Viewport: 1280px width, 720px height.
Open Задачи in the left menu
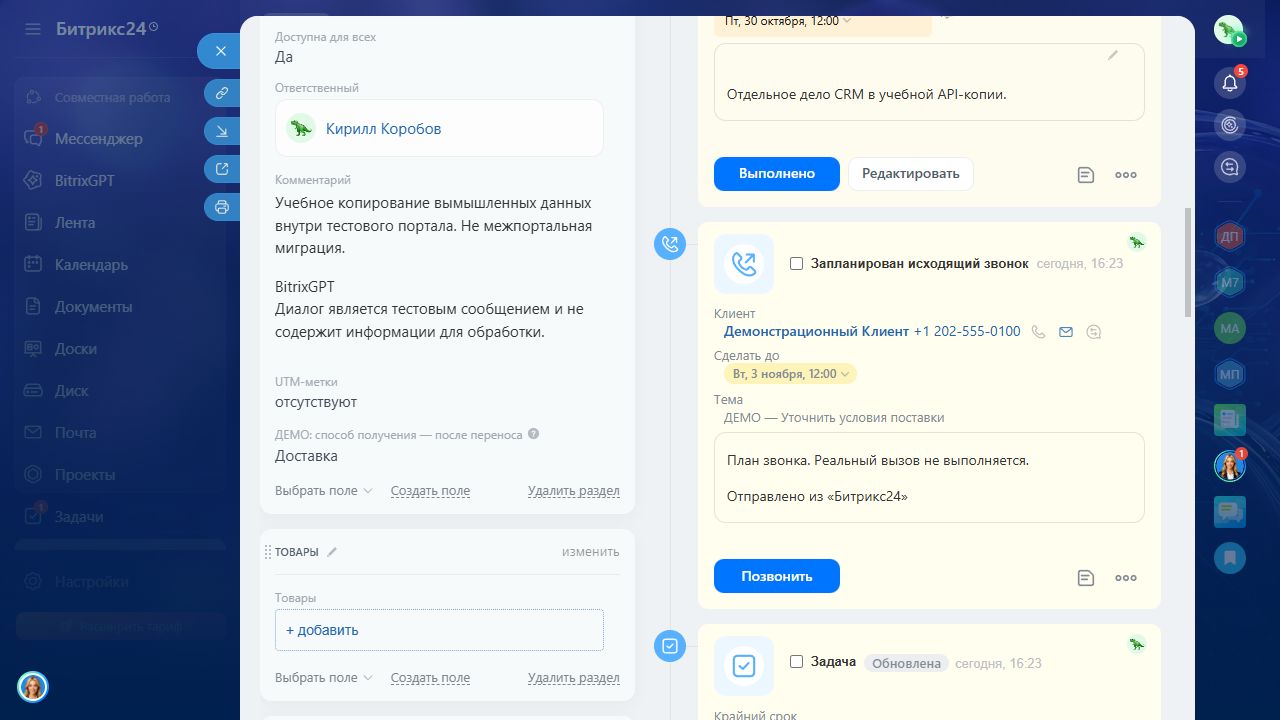point(79,517)
